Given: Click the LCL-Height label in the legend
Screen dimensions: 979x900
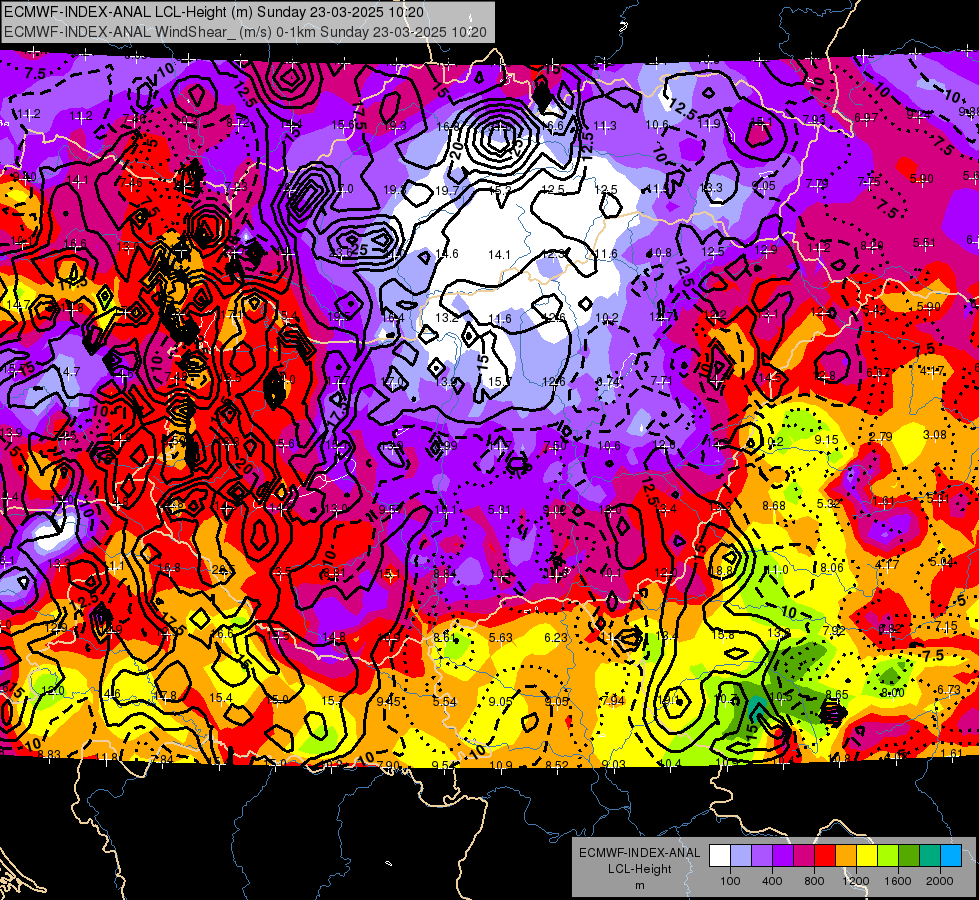Looking at the screenshot, I should 639,869.
